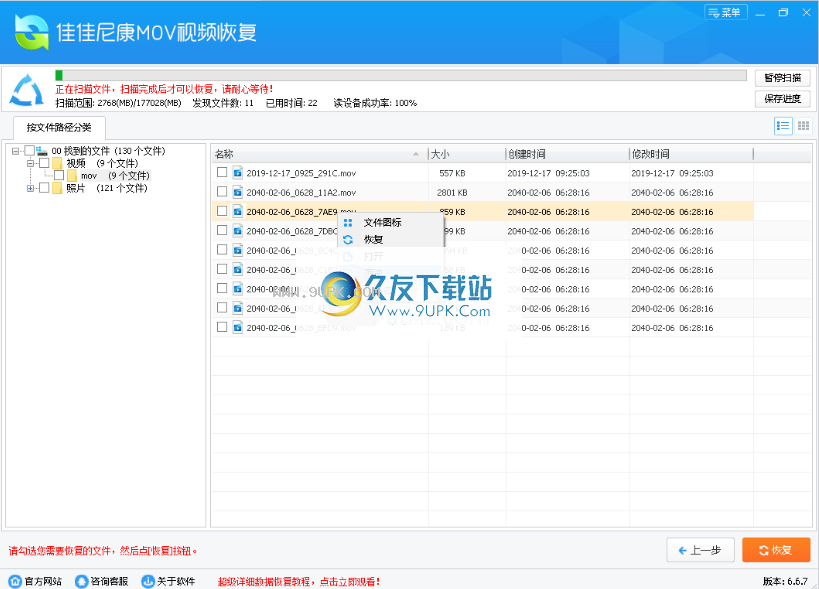This screenshot has width=819, height=589.
Task: Click the file icon of 2019-12-17_0925_291C.mov
Action: tap(238, 173)
